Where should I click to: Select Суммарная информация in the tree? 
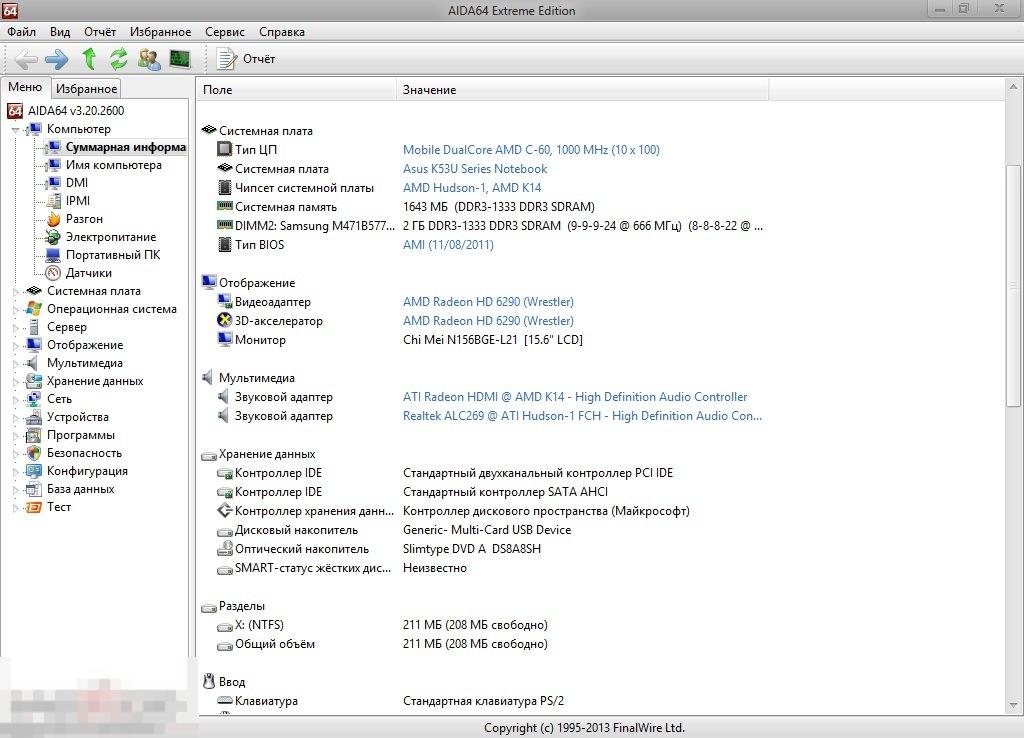click(x=125, y=147)
